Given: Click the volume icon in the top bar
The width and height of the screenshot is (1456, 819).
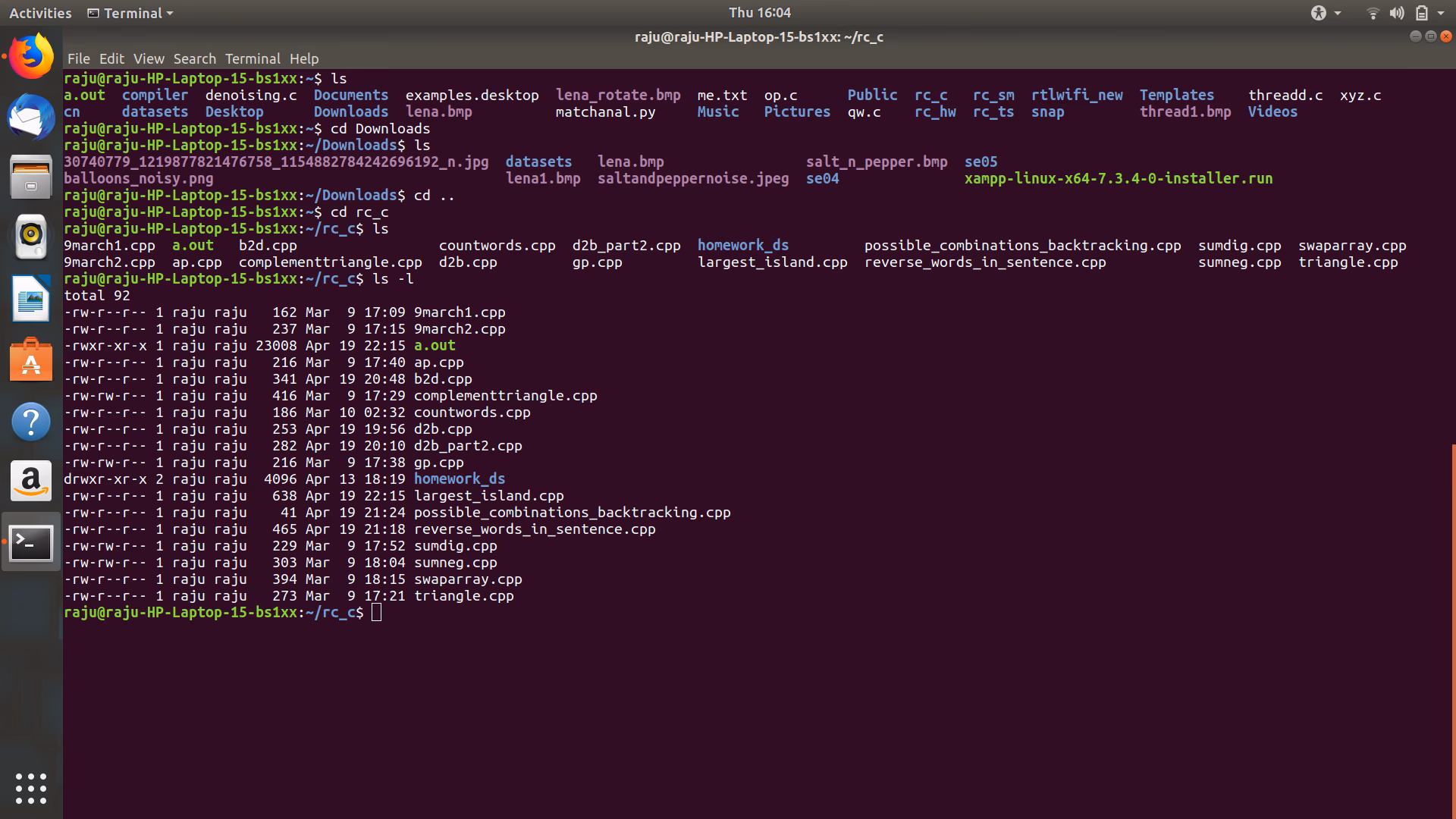Looking at the screenshot, I should 1396,13.
